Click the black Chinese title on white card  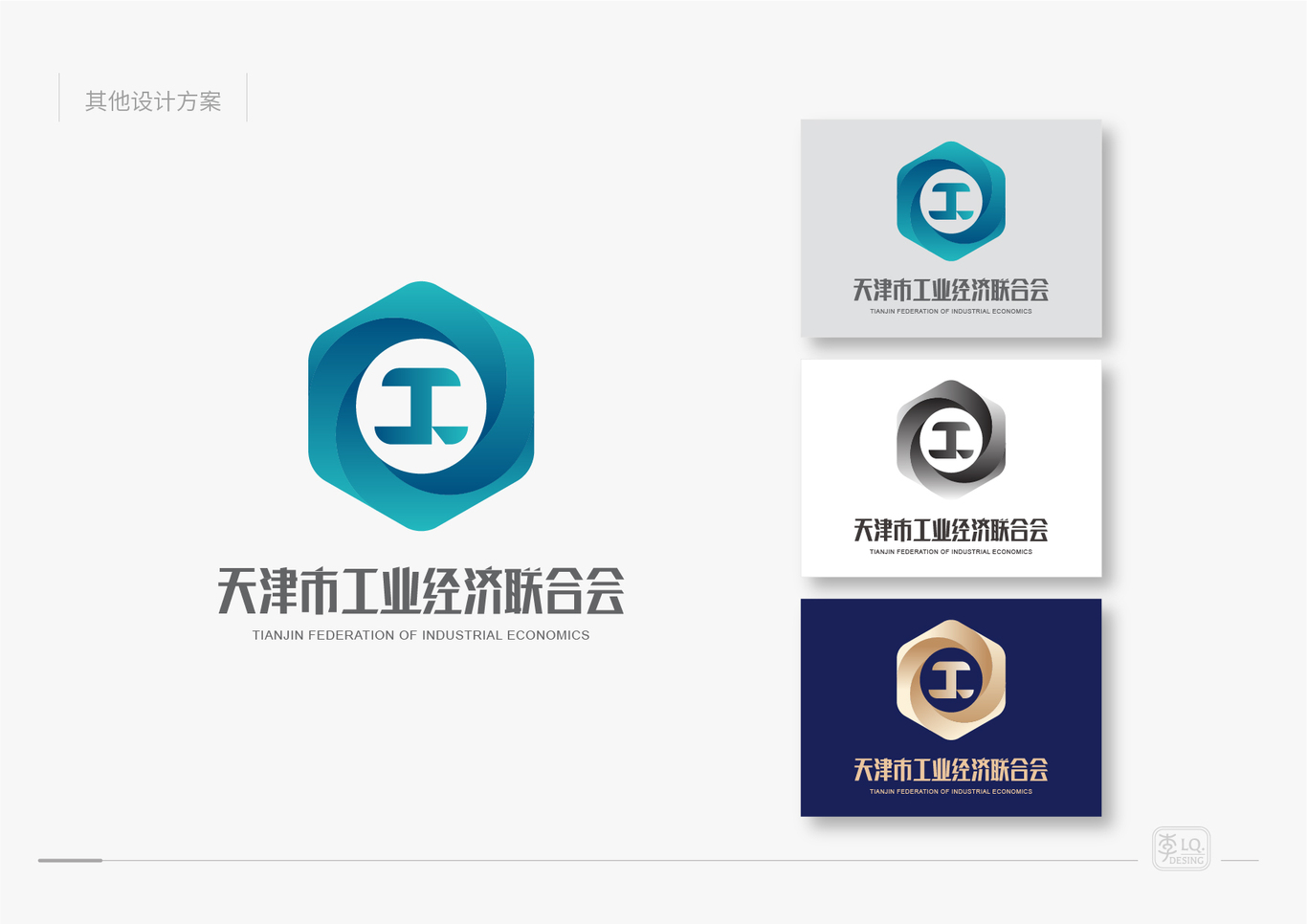951,530
